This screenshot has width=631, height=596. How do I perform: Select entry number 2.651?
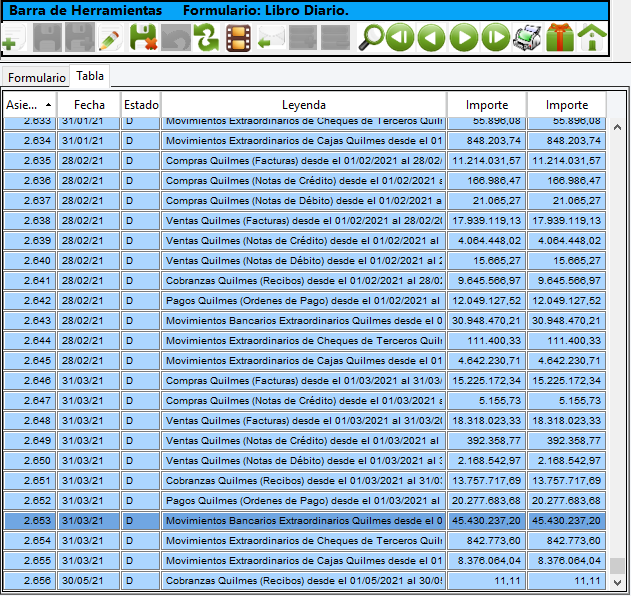(29, 481)
